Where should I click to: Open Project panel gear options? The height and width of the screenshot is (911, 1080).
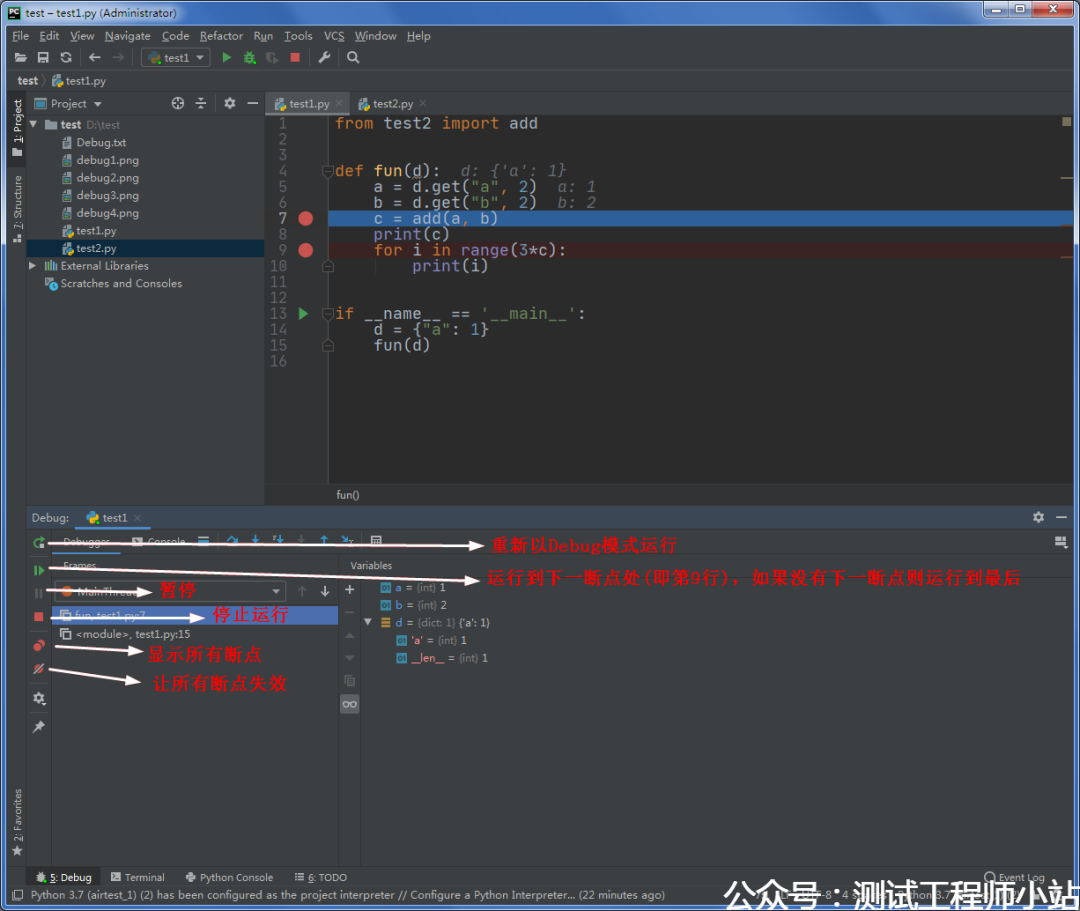[229, 103]
